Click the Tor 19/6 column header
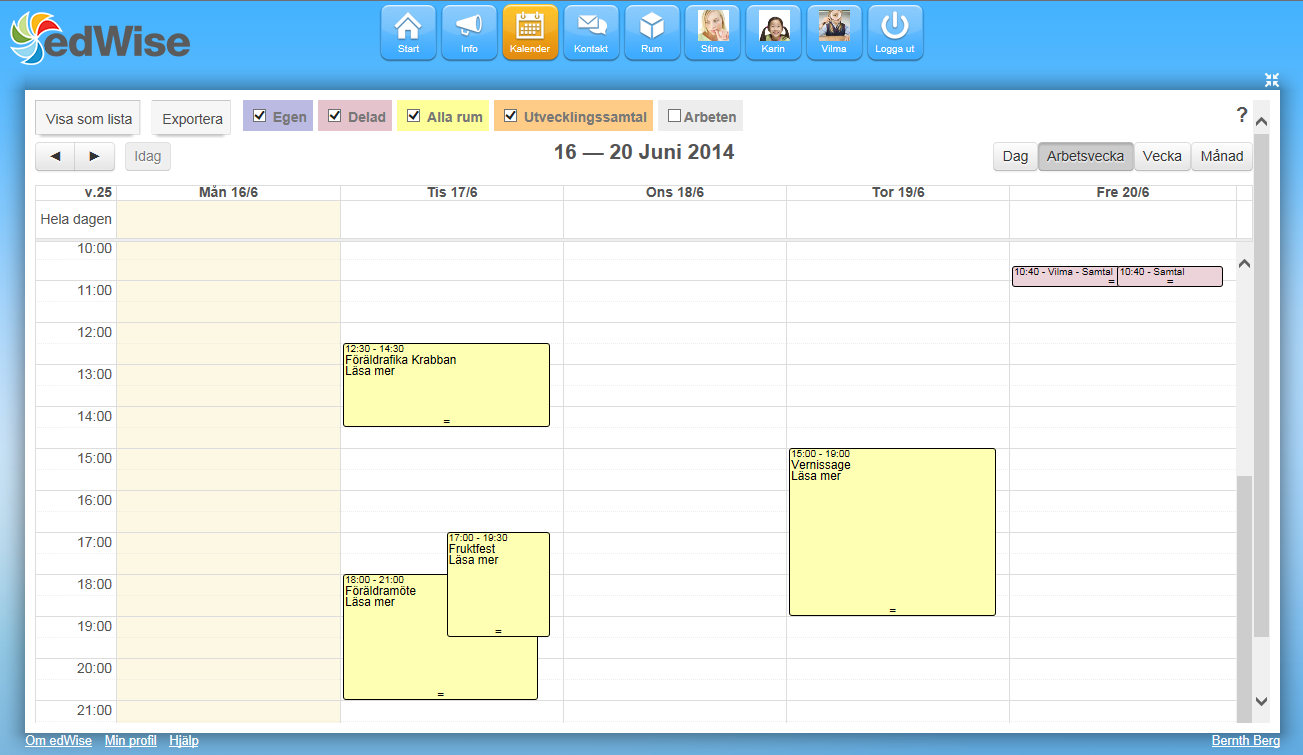 pyautogui.click(x=897, y=192)
